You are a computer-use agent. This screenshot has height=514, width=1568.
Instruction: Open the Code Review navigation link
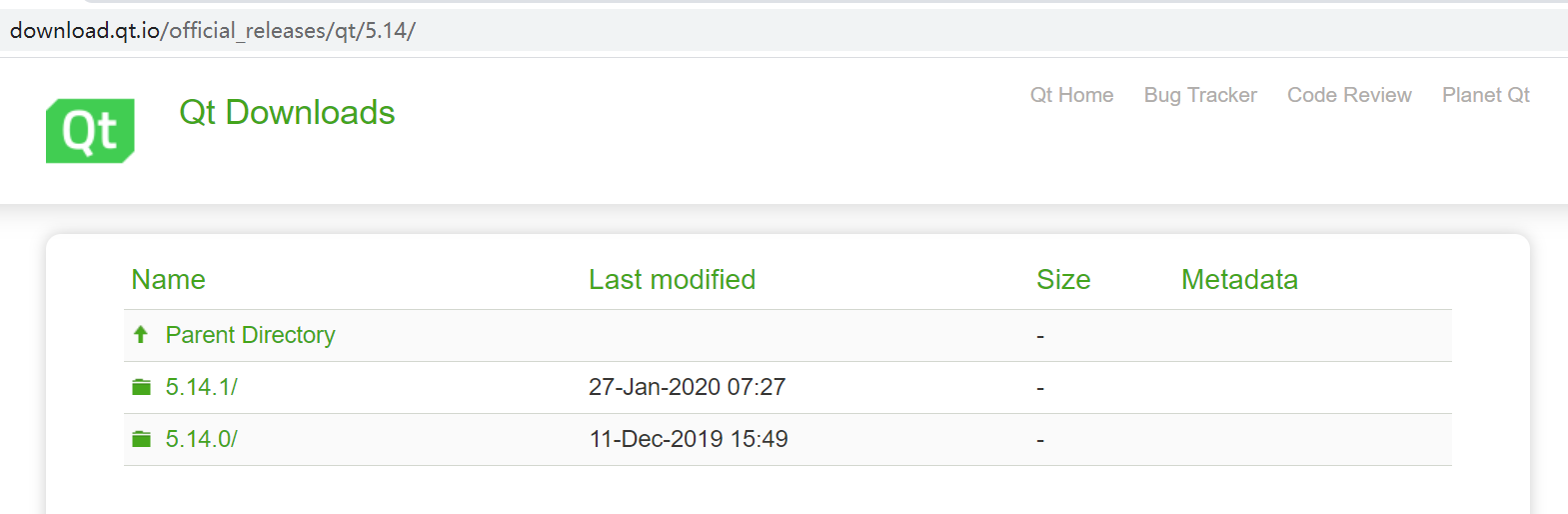coord(1349,95)
